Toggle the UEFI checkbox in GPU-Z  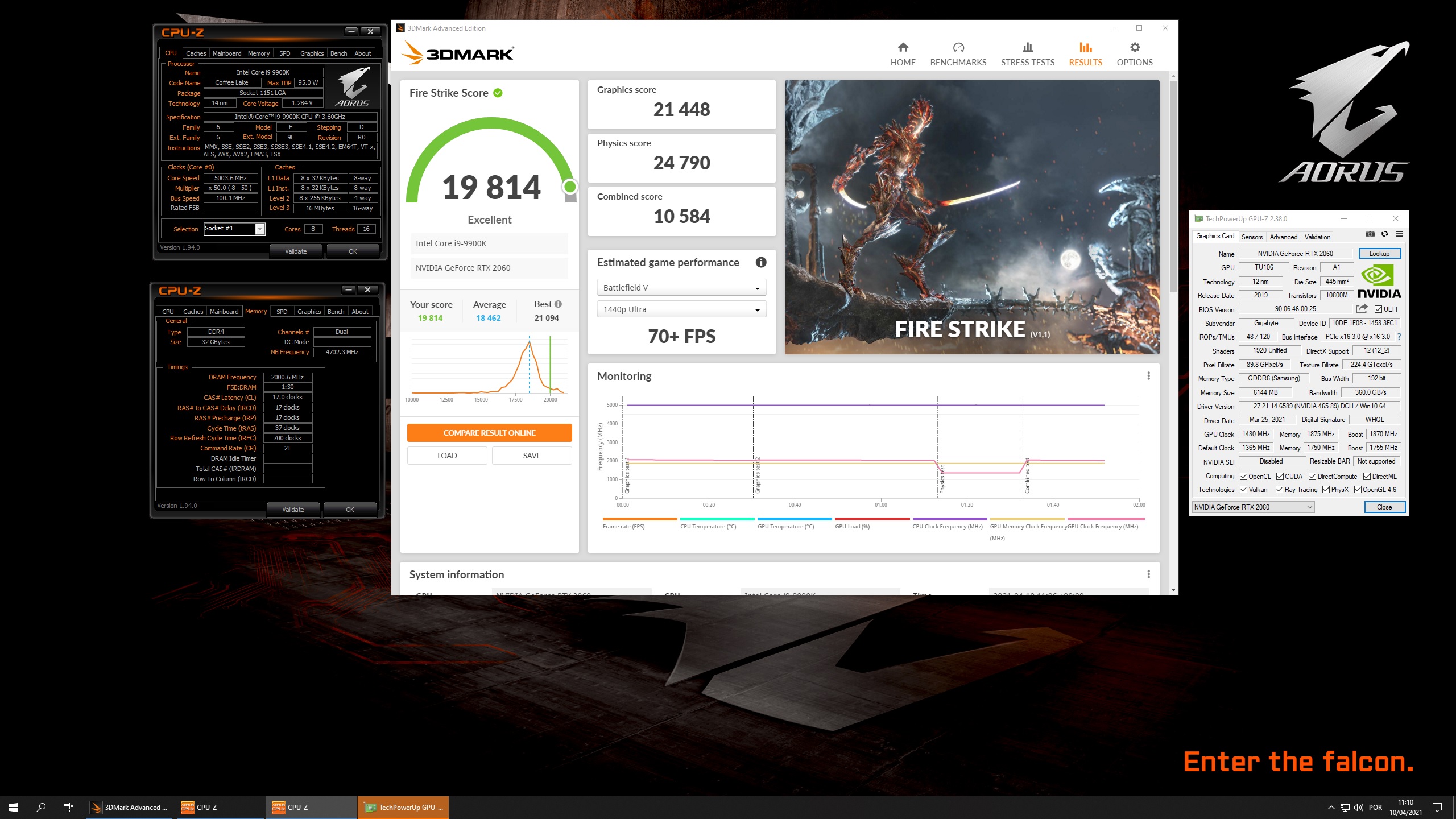1378,309
